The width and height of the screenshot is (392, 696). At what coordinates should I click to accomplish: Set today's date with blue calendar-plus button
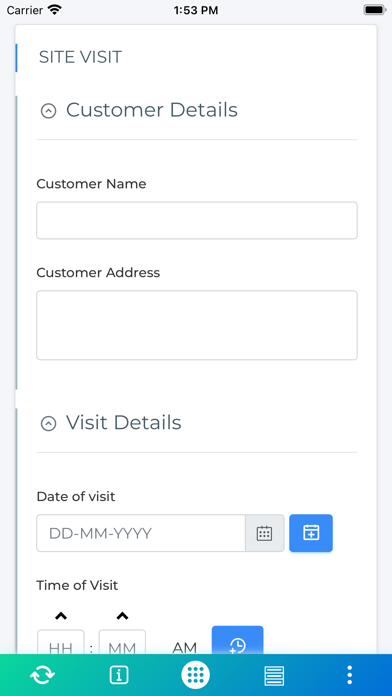click(x=311, y=533)
